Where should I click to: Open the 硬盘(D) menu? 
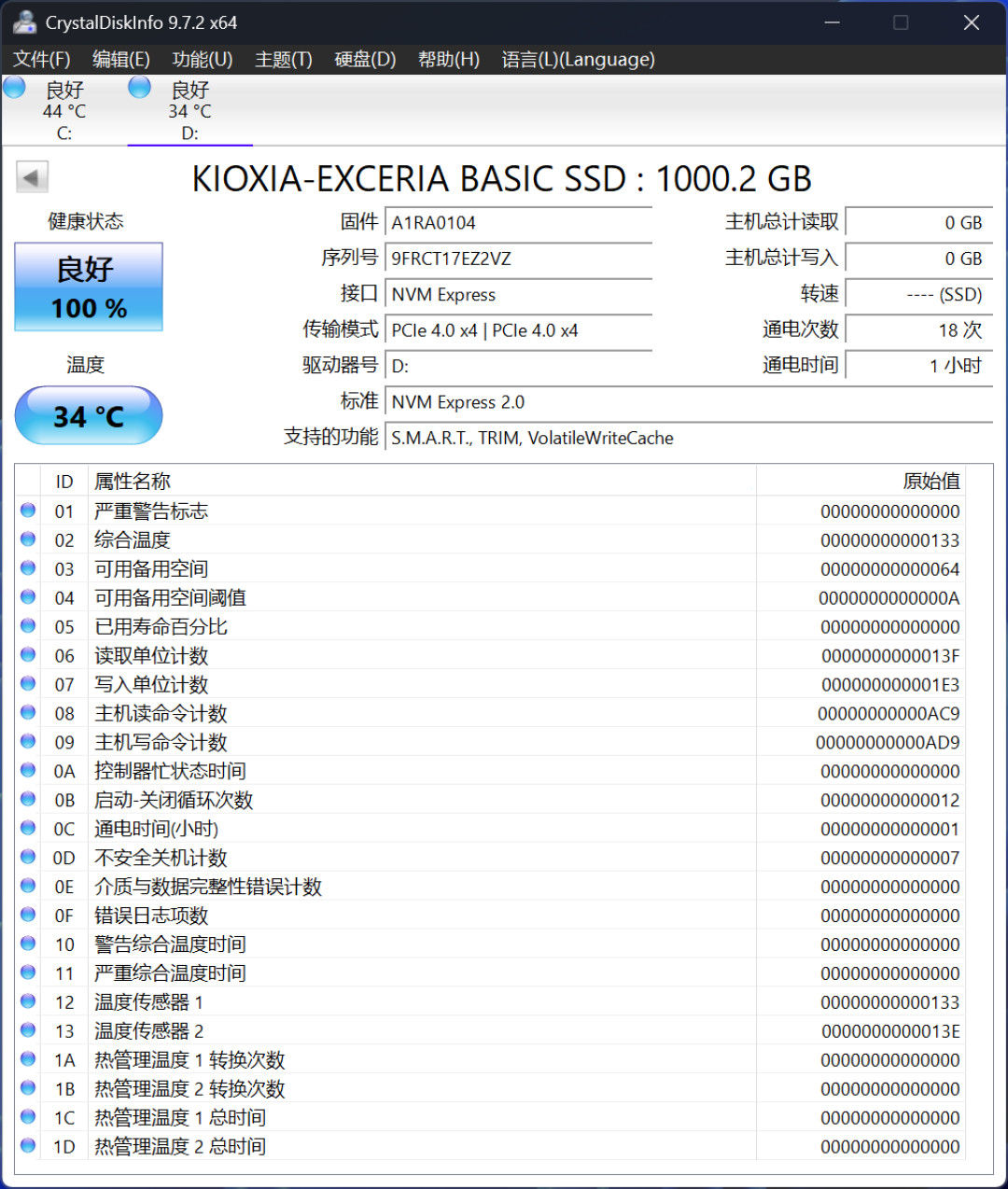(x=365, y=60)
